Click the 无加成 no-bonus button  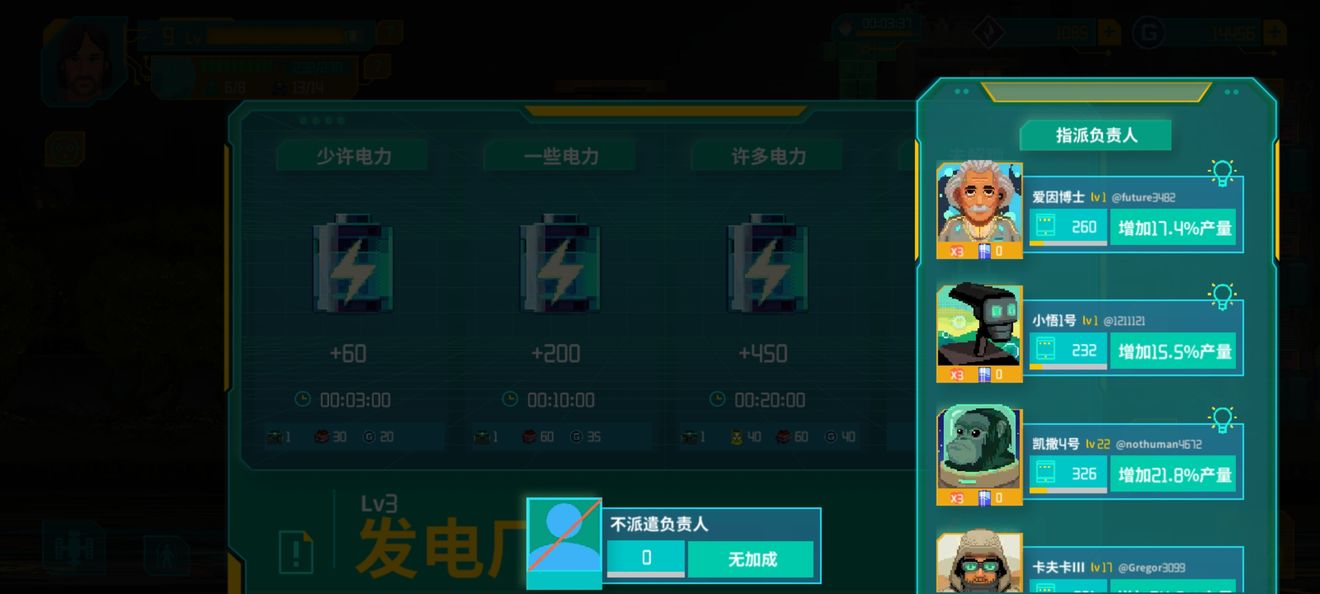(x=751, y=559)
